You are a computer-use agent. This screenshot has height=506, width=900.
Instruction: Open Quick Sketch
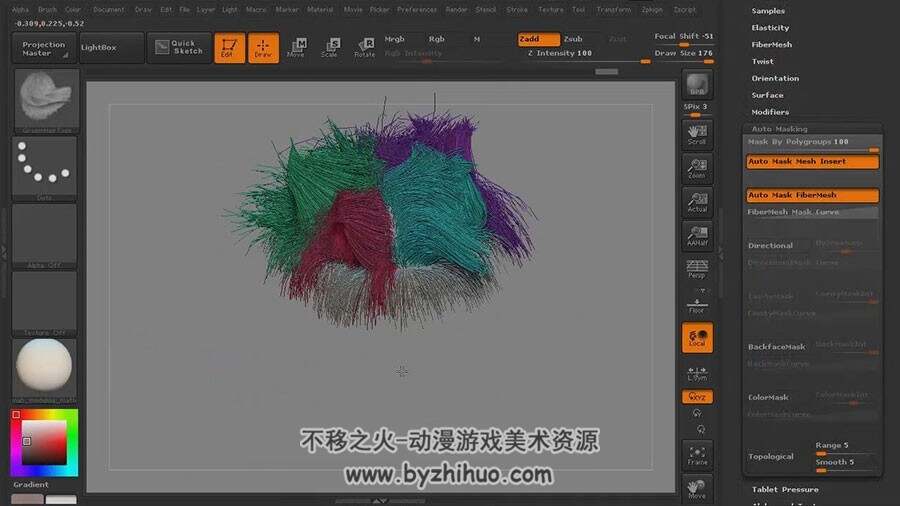[x=179, y=48]
